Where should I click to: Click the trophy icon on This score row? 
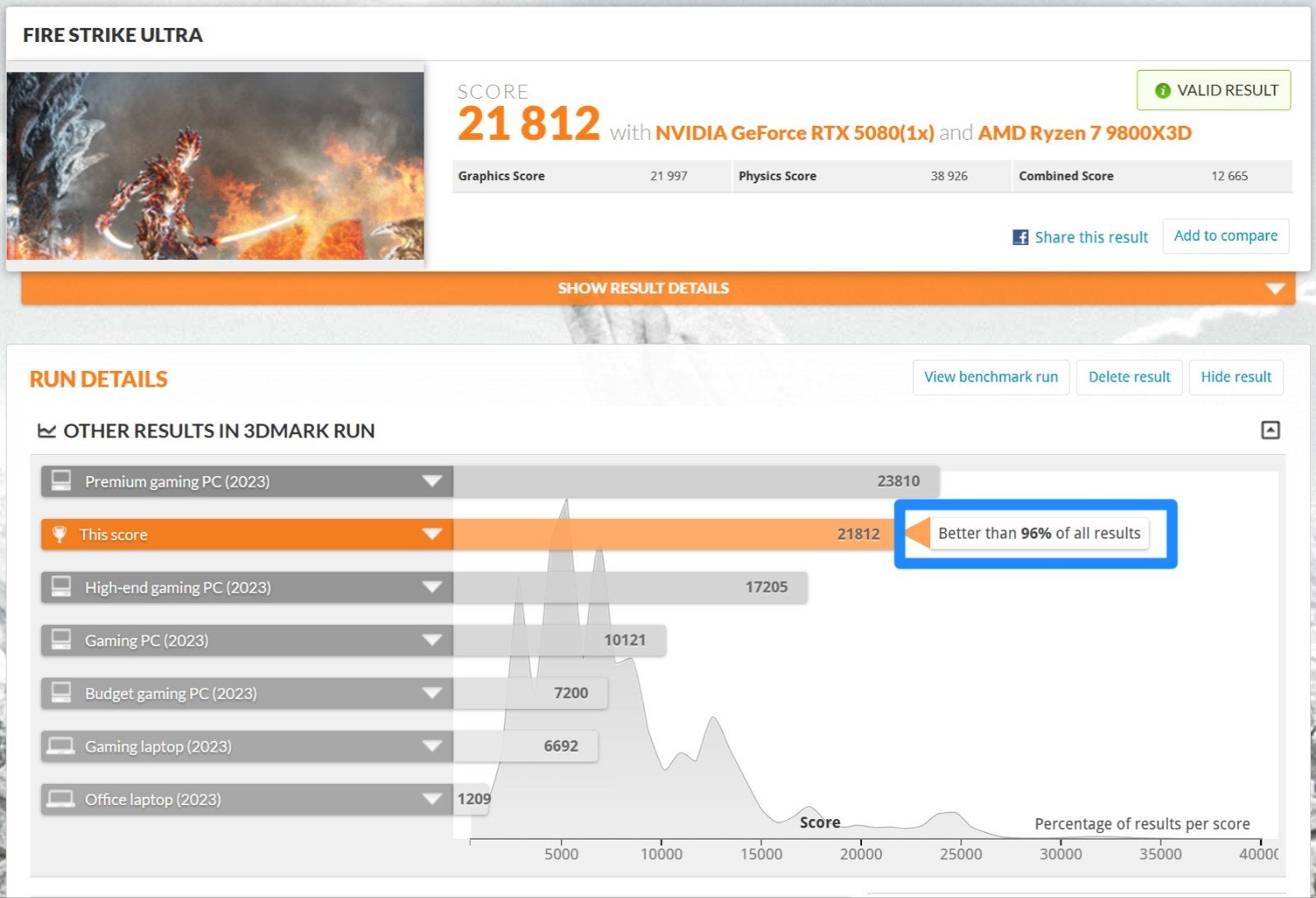[60, 535]
